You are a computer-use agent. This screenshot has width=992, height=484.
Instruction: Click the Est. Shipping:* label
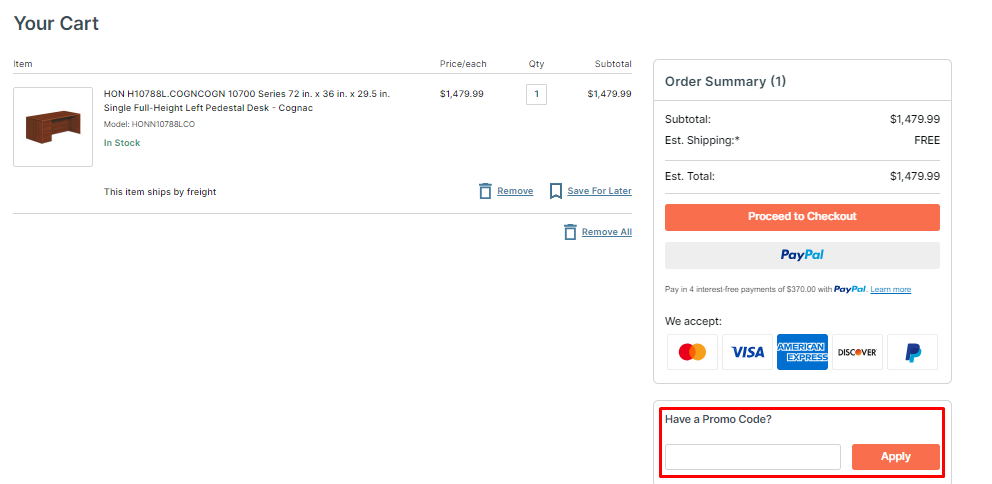click(x=702, y=140)
